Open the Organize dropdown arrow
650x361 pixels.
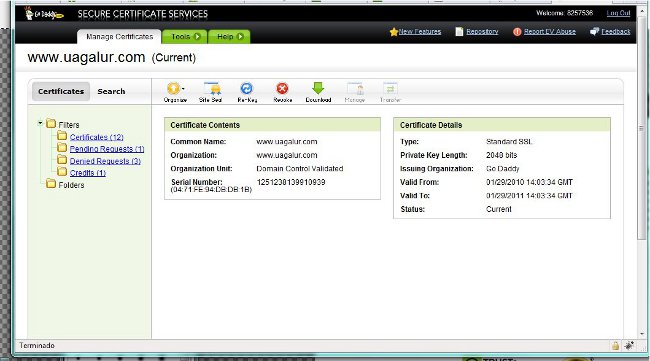pyautogui.click(x=183, y=89)
